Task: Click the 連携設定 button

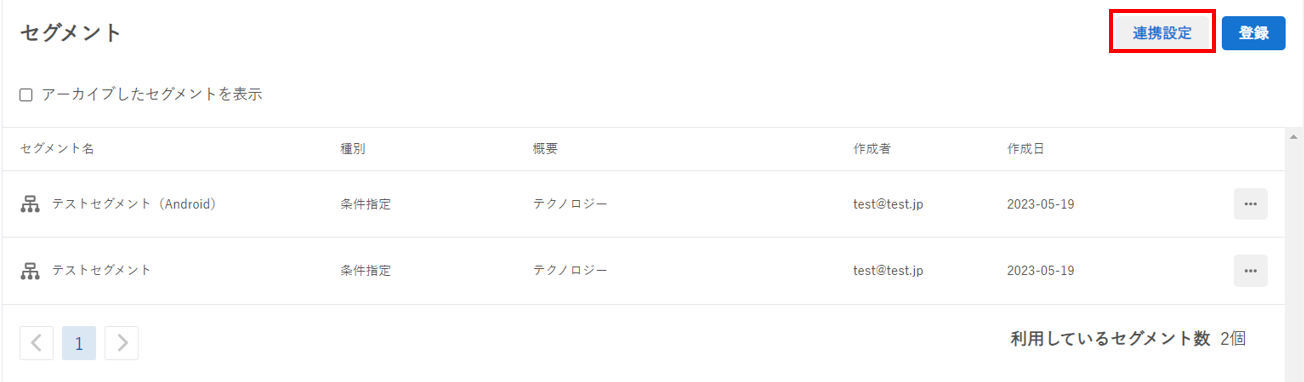Action: [1162, 32]
